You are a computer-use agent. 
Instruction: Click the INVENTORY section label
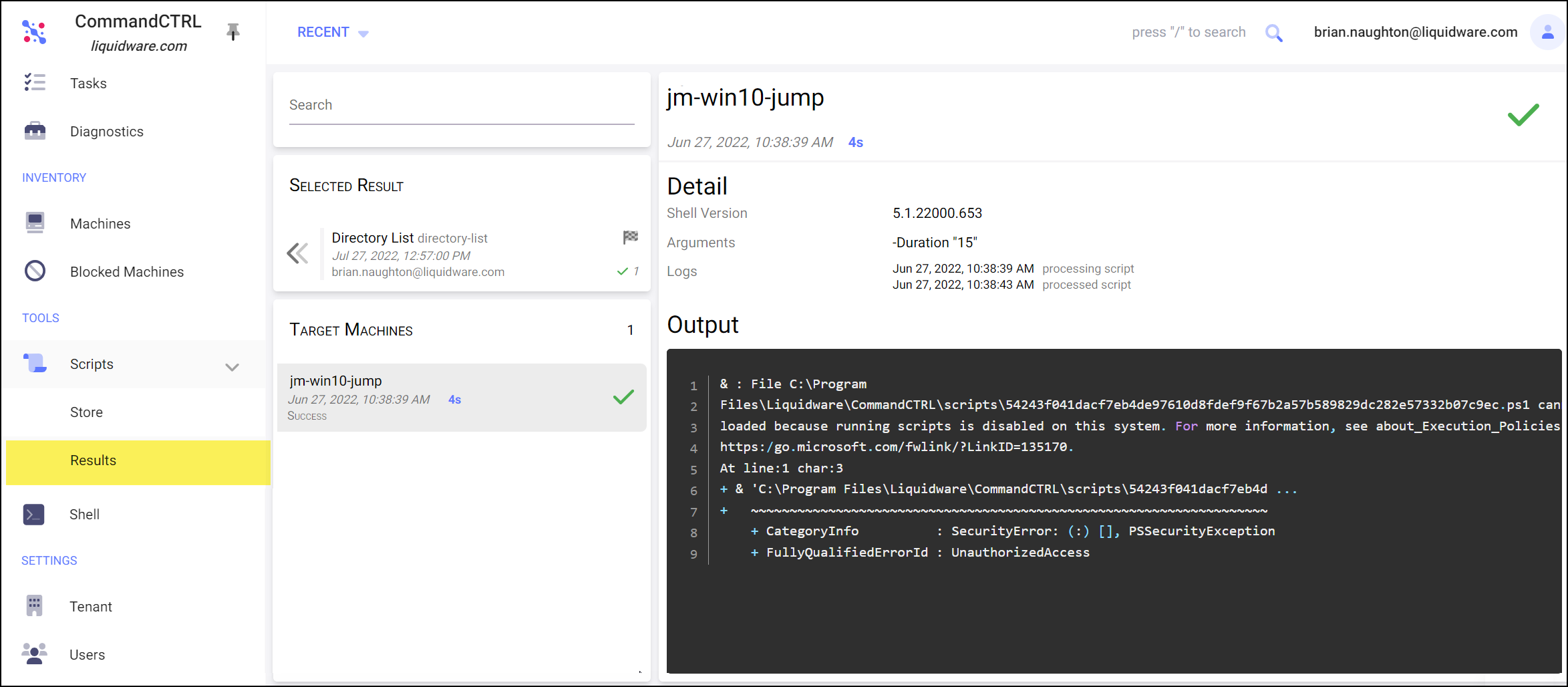tap(54, 178)
